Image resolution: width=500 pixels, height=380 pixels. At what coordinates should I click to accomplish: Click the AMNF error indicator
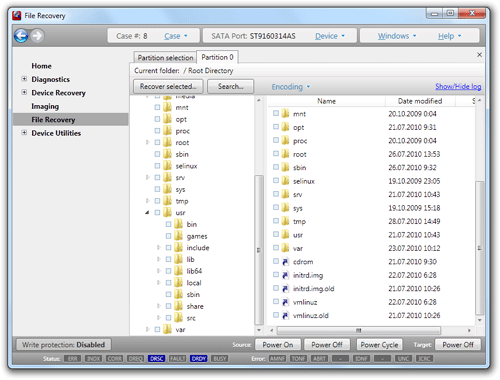tap(277, 359)
